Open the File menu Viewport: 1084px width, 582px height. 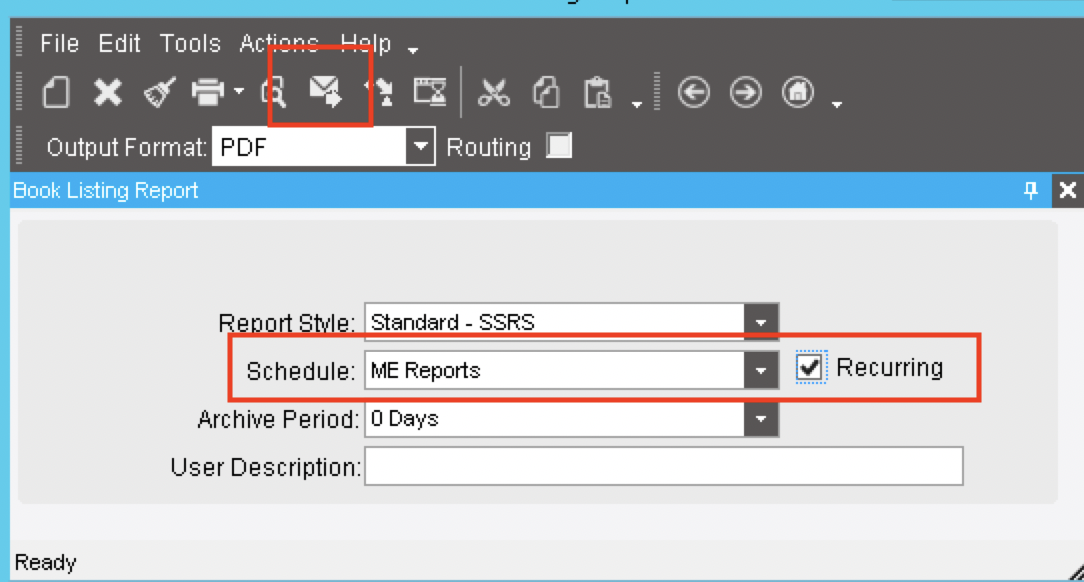coord(59,44)
